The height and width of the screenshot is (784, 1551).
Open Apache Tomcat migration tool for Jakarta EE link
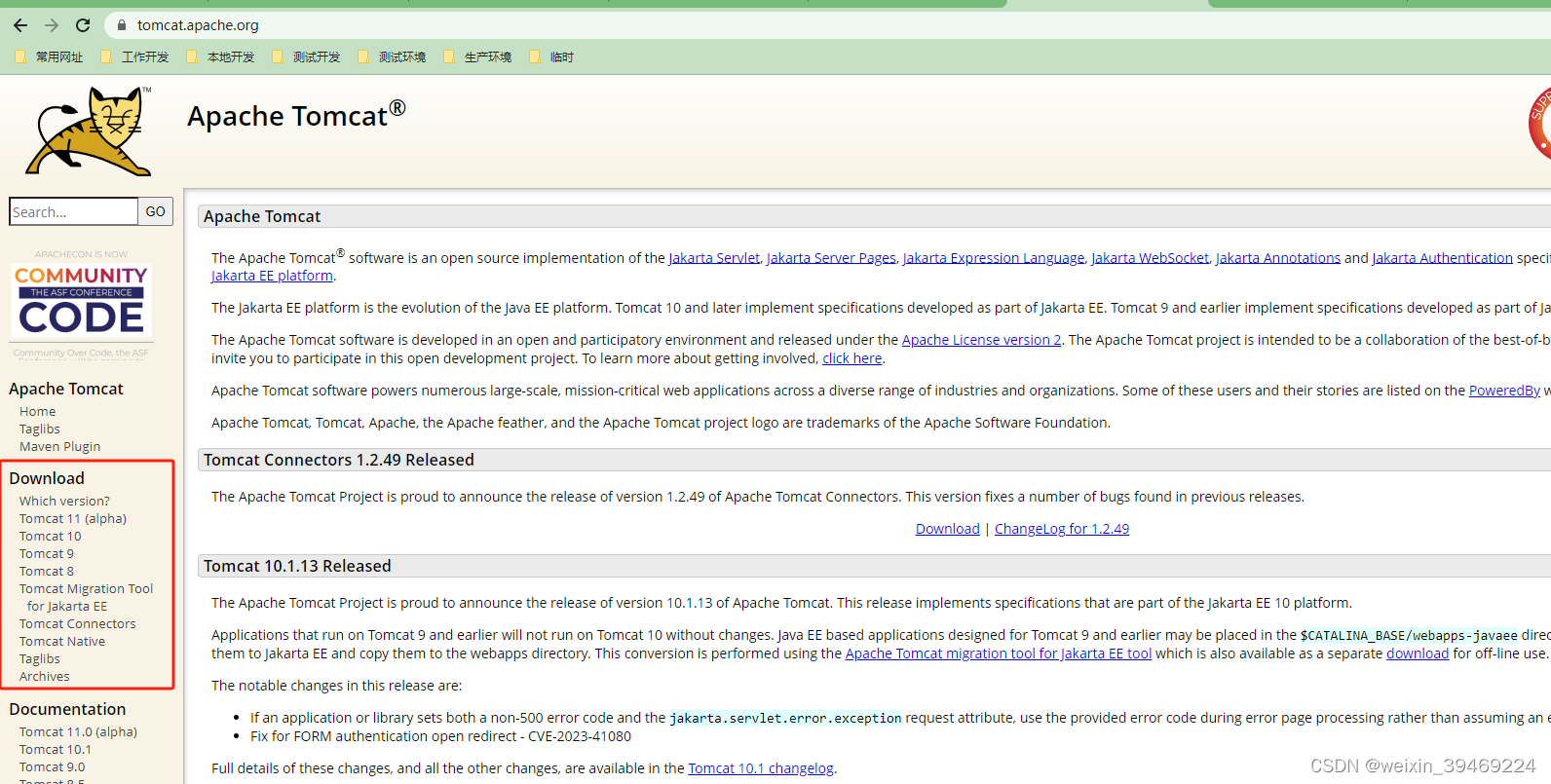tap(999, 653)
